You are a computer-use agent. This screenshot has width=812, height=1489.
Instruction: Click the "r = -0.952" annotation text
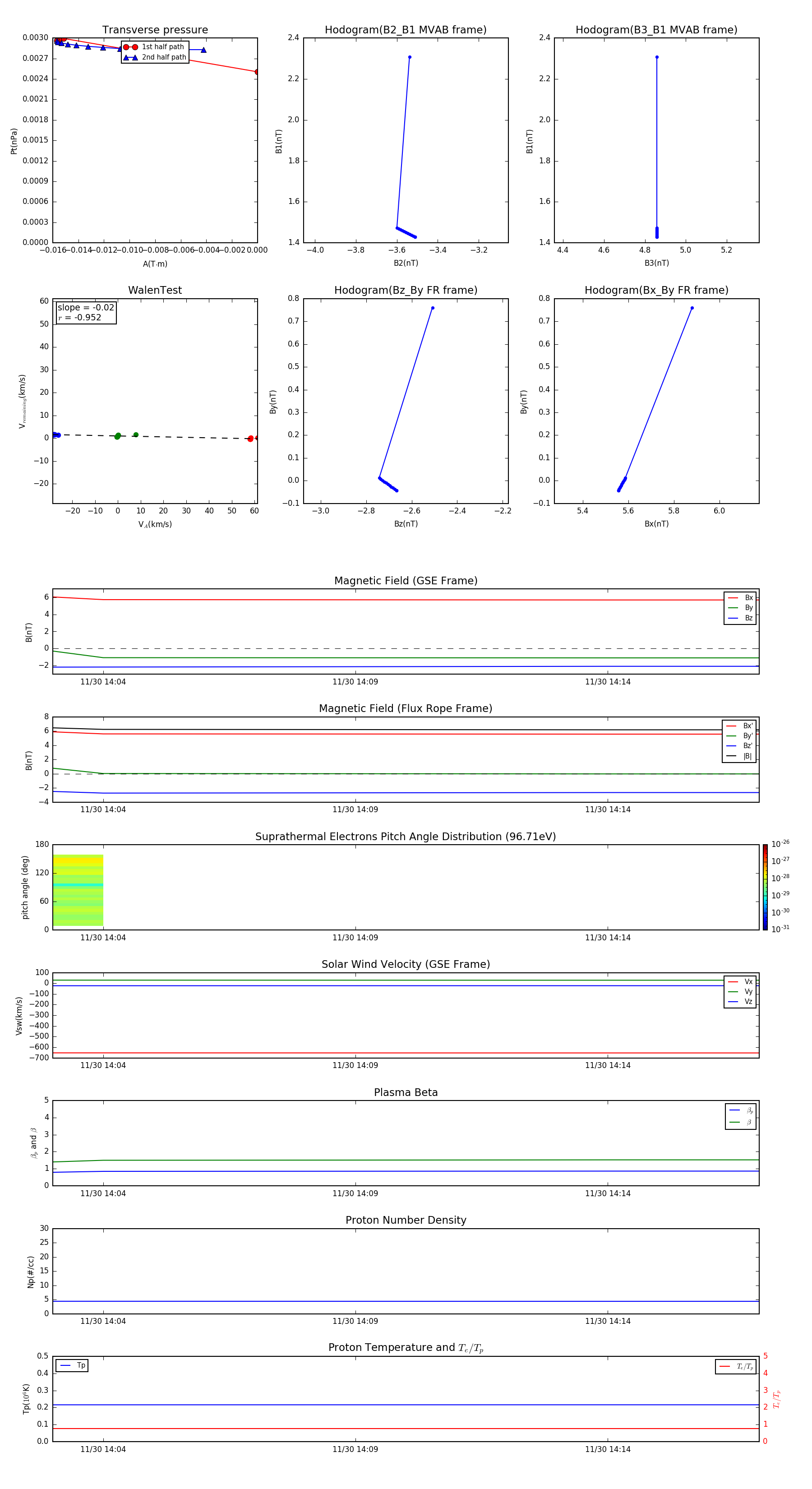tap(79, 317)
